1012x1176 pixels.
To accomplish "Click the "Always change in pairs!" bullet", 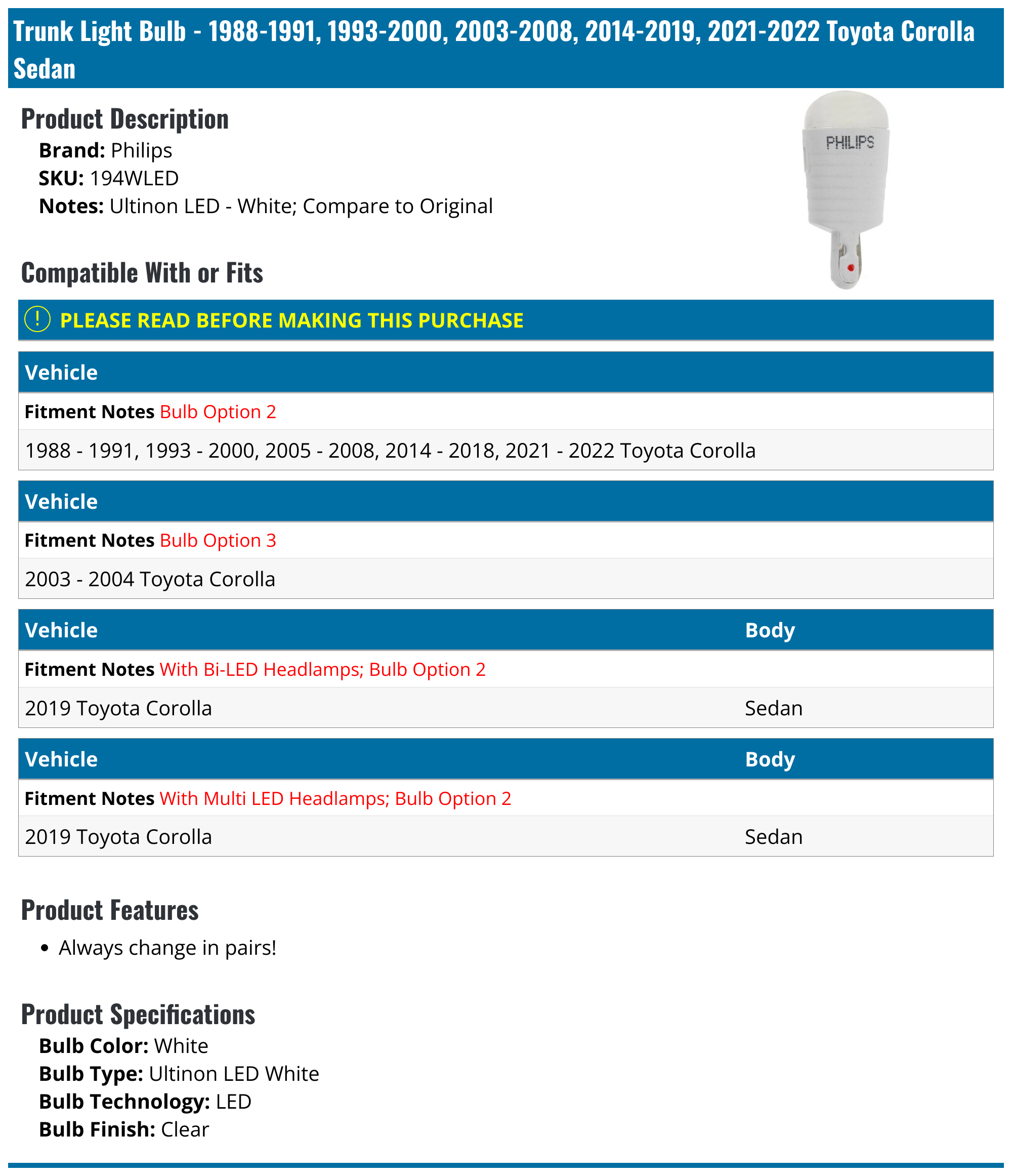I will (x=167, y=948).
